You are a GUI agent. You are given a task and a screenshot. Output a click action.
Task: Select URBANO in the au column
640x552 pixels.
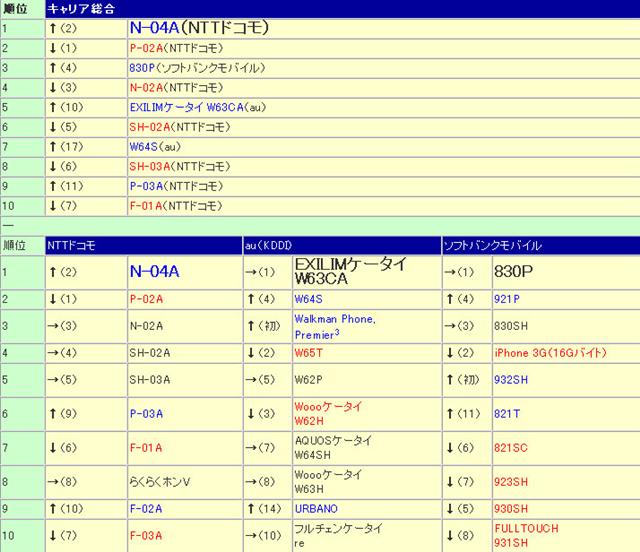[316, 509]
